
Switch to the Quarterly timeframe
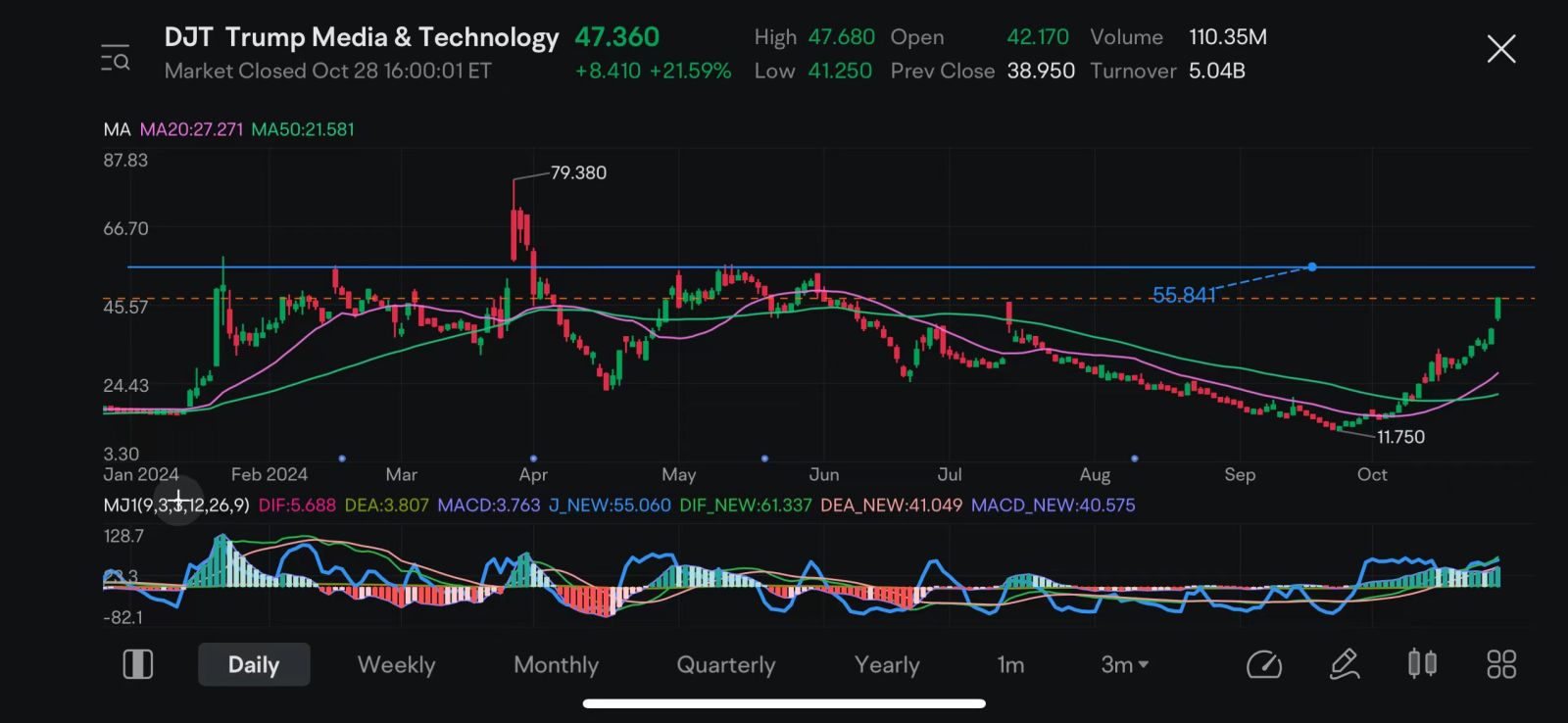tap(725, 665)
